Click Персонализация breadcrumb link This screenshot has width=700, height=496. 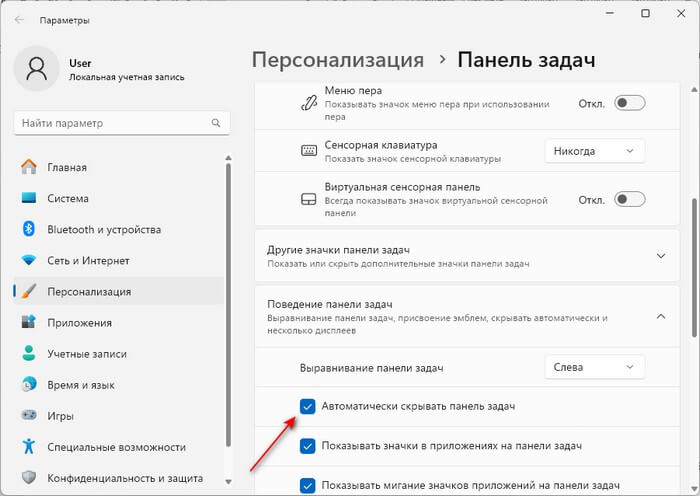337,61
